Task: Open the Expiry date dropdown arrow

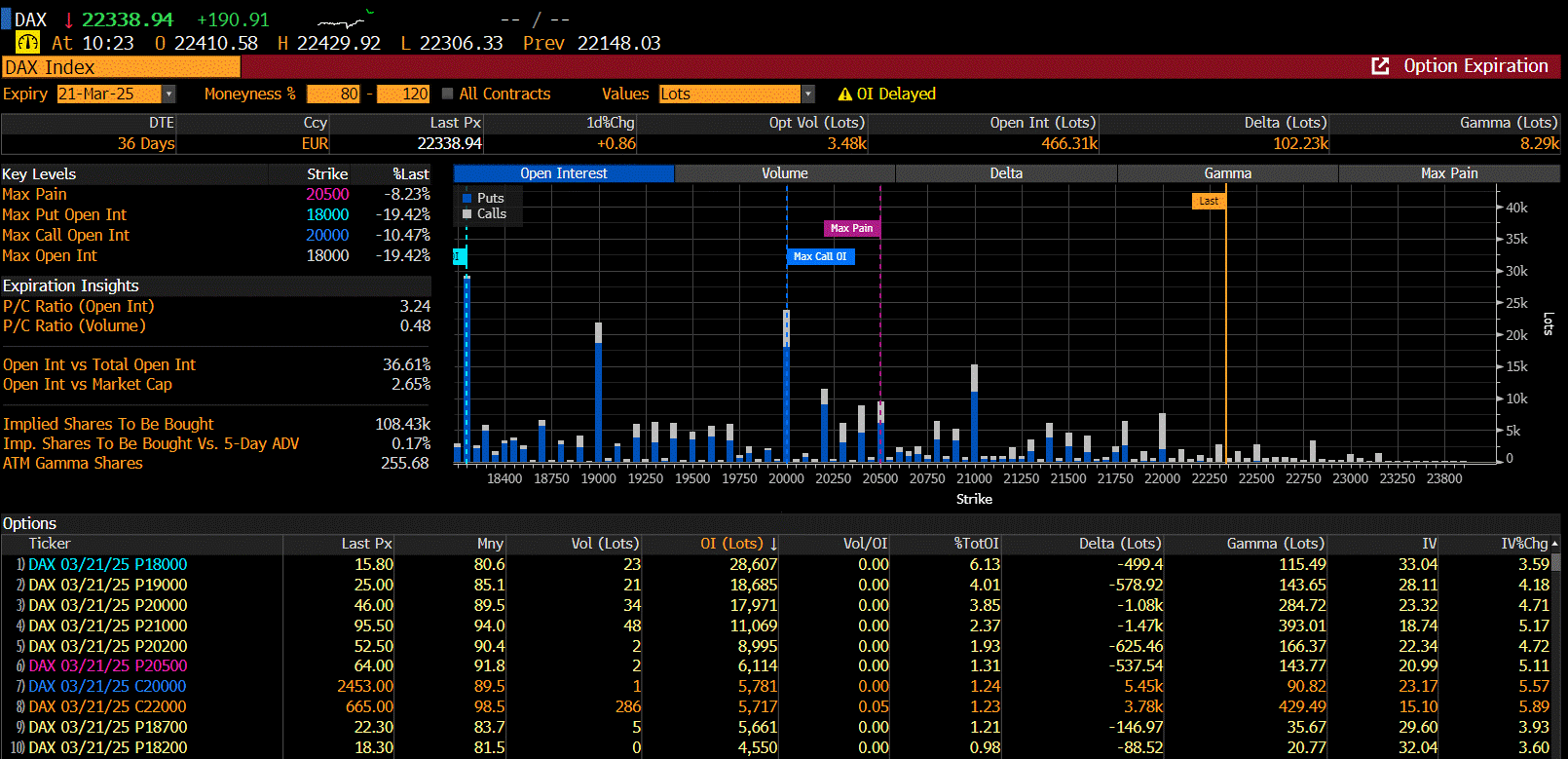Action: tap(169, 94)
